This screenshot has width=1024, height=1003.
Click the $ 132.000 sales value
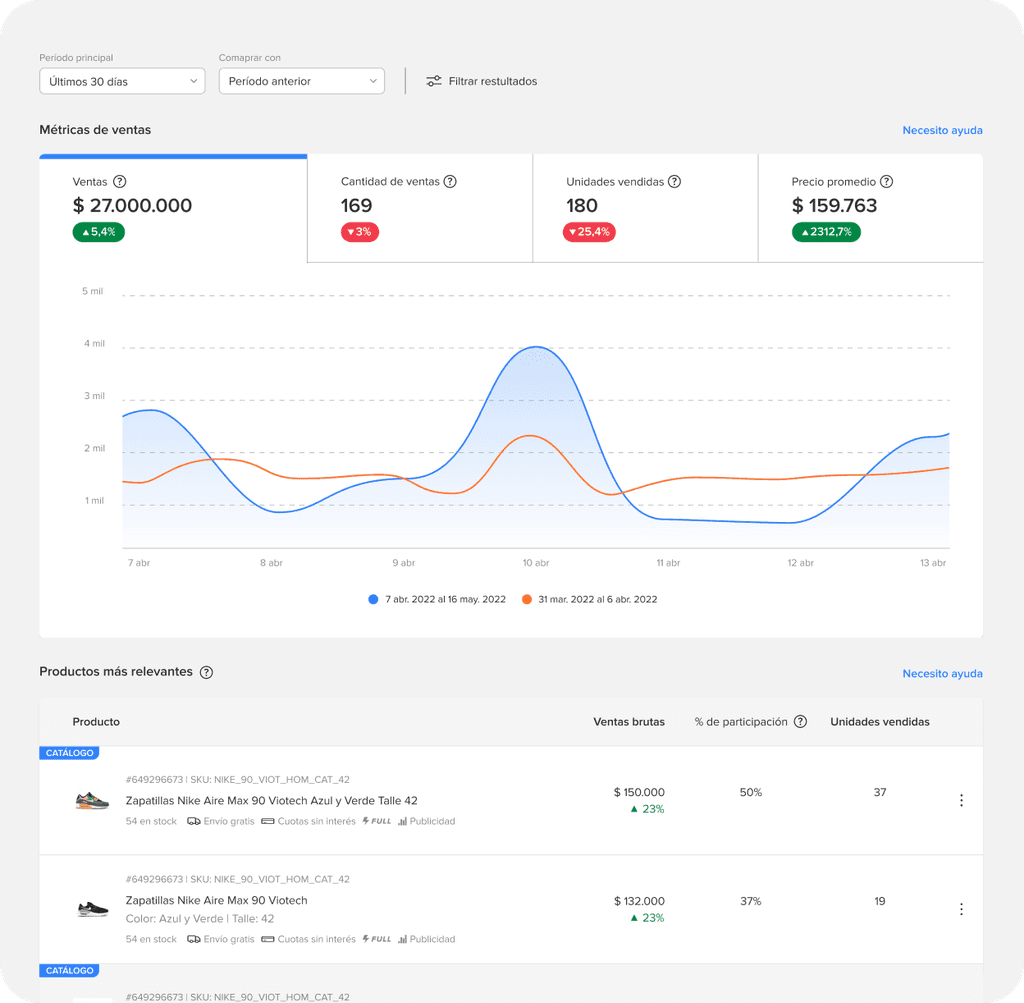(x=639, y=901)
